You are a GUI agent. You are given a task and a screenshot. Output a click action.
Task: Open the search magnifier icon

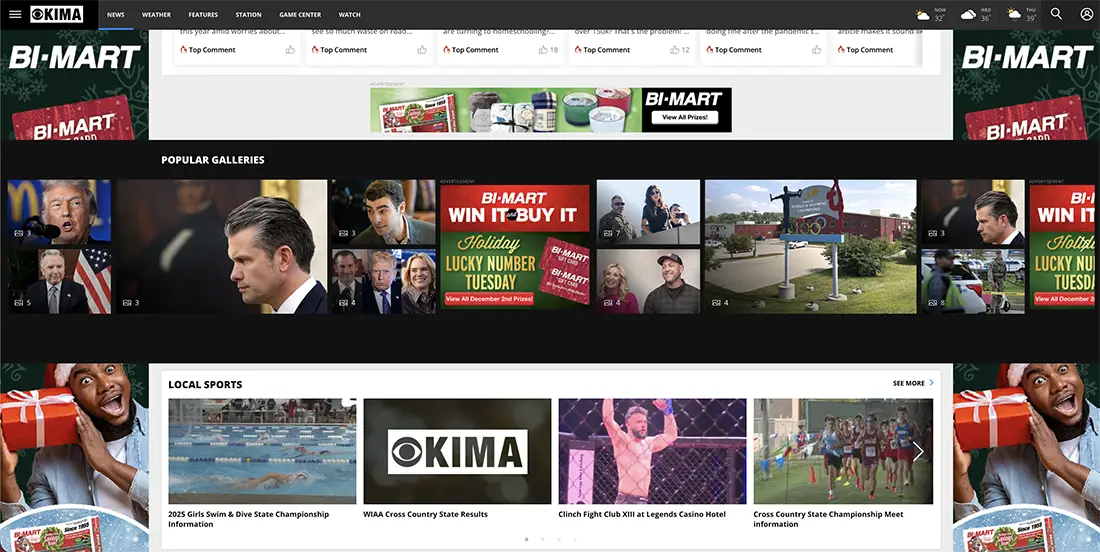coord(1056,14)
